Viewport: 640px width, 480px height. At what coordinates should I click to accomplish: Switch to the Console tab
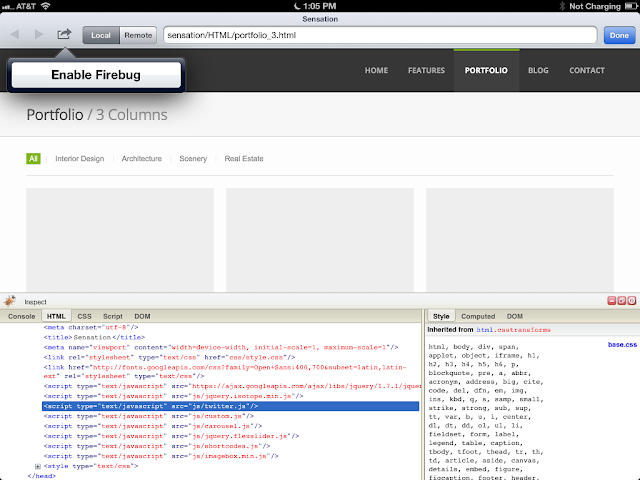click(x=22, y=316)
